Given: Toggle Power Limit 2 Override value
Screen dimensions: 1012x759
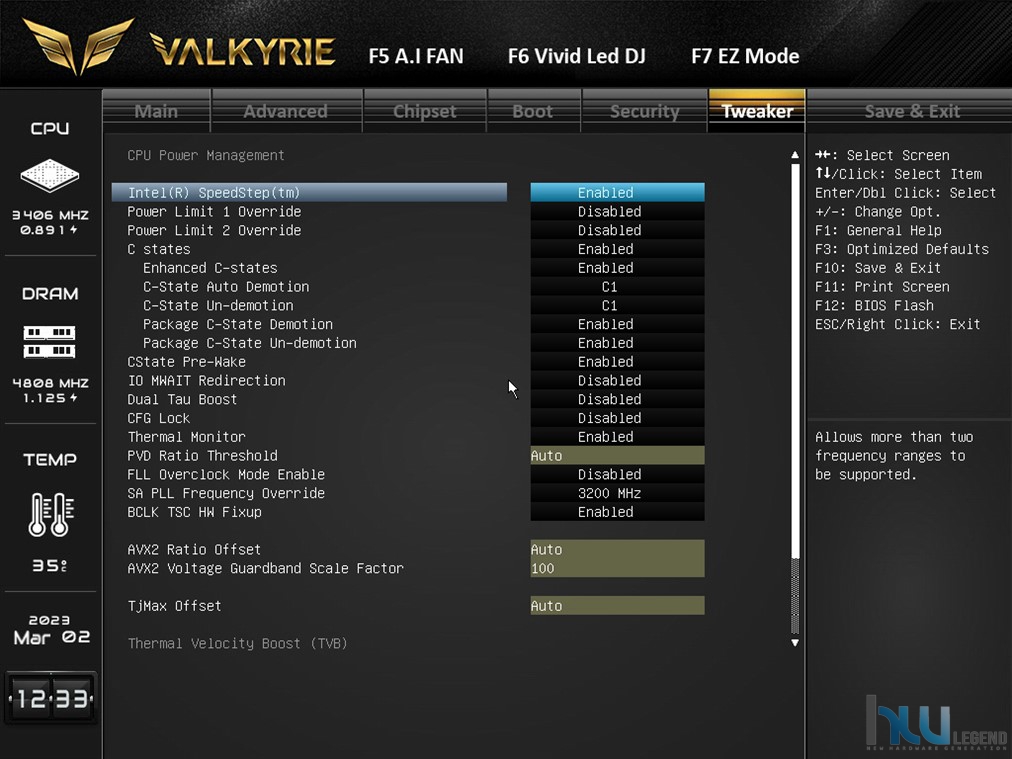Looking at the screenshot, I should pyautogui.click(x=618, y=230).
